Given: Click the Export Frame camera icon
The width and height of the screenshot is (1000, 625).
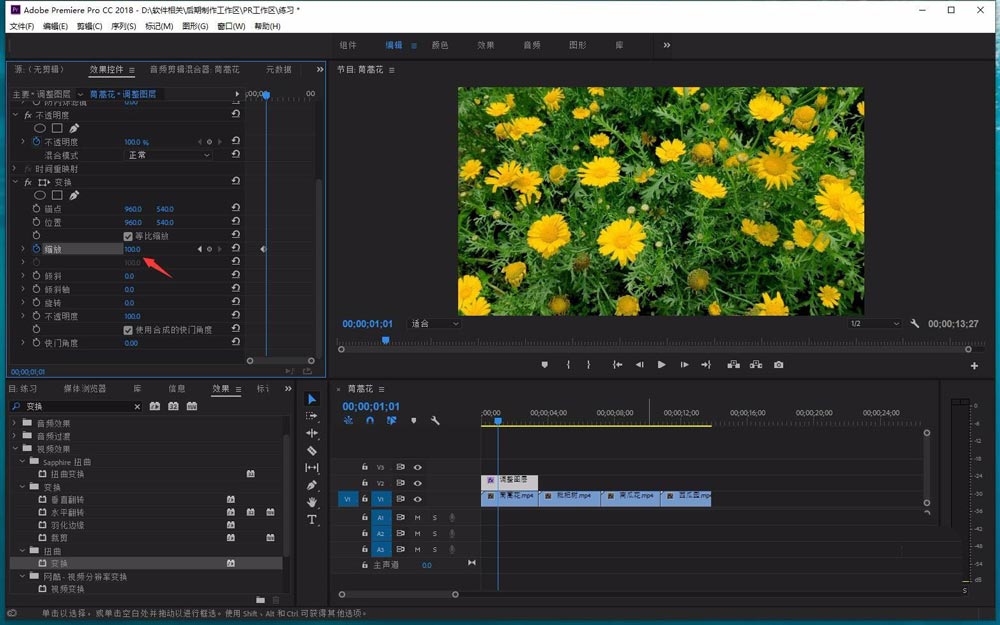Looking at the screenshot, I should click(x=778, y=365).
